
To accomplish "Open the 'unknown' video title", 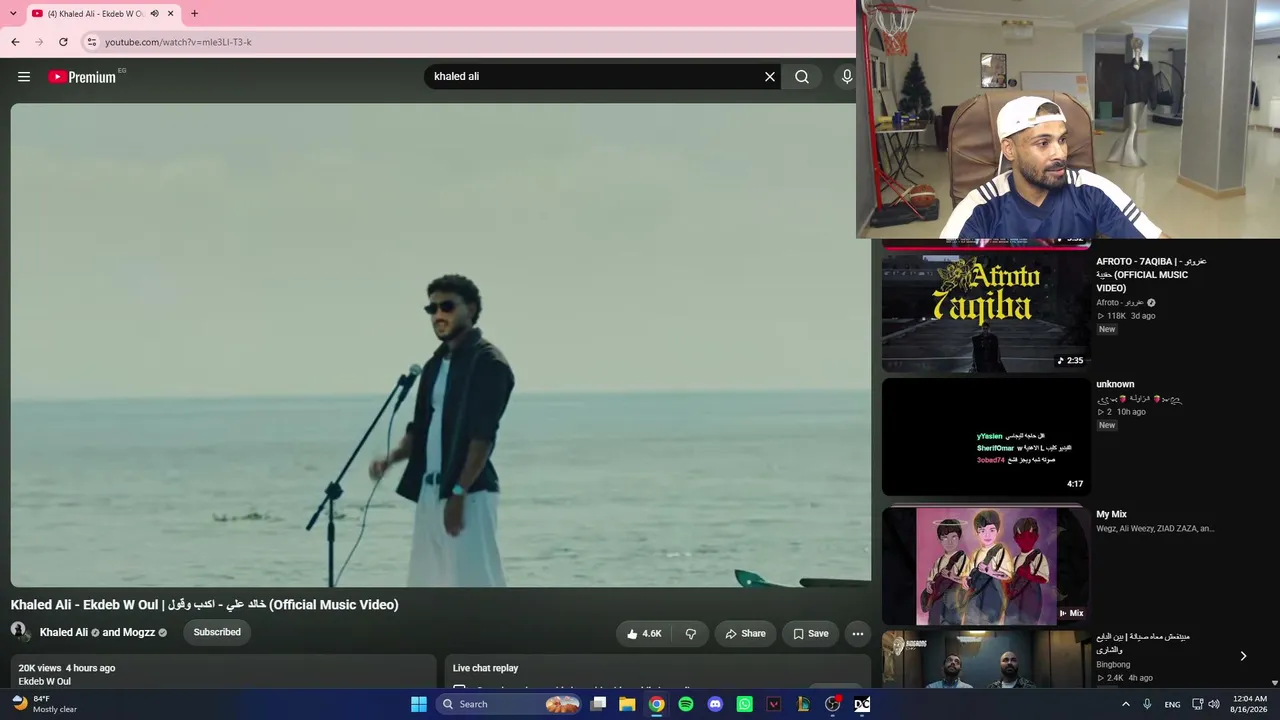I will [1115, 384].
